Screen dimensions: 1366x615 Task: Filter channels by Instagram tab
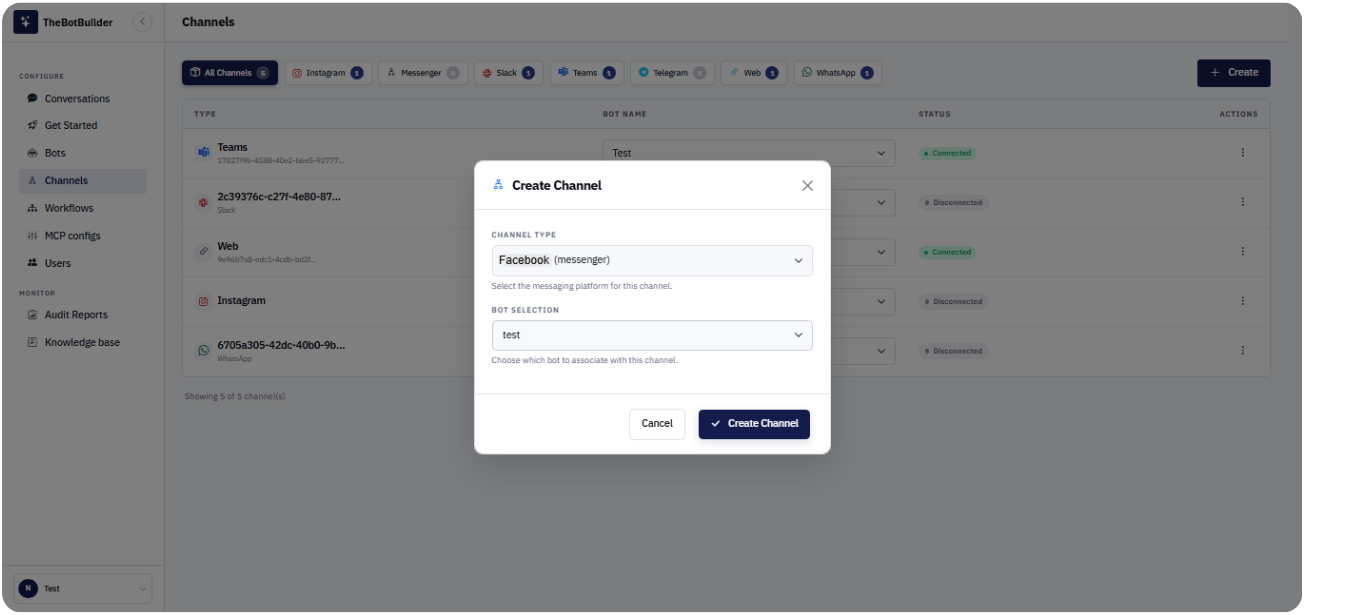(x=328, y=73)
